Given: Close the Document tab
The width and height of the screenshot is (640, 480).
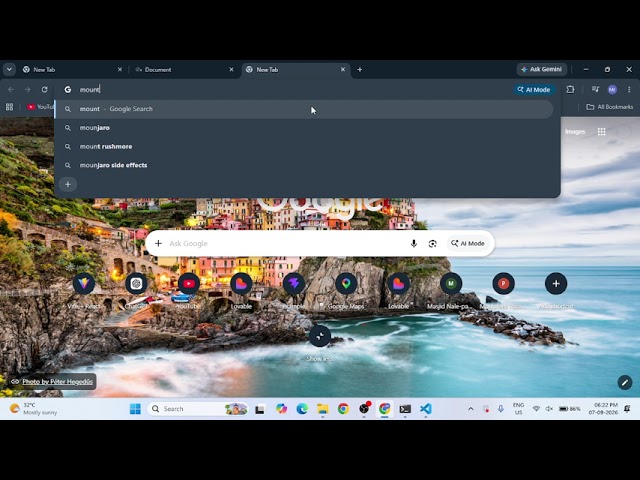Looking at the screenshot, I should click(x=231, y=70).
